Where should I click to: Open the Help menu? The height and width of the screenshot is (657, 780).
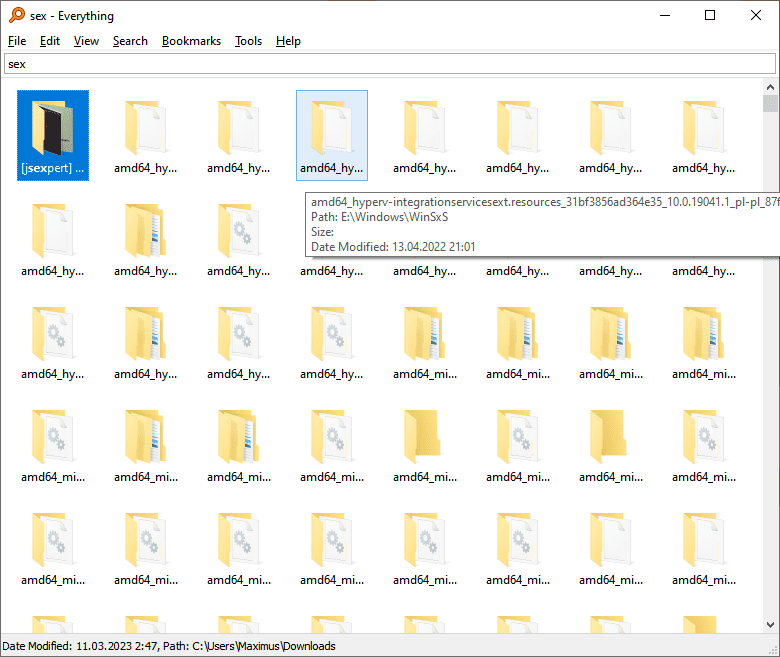click(288, 41)
